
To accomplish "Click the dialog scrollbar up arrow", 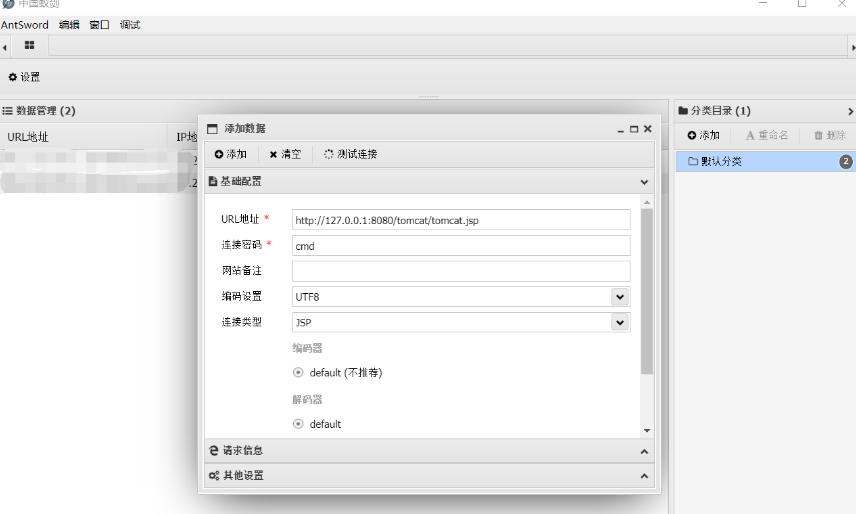I will (647, 202).
